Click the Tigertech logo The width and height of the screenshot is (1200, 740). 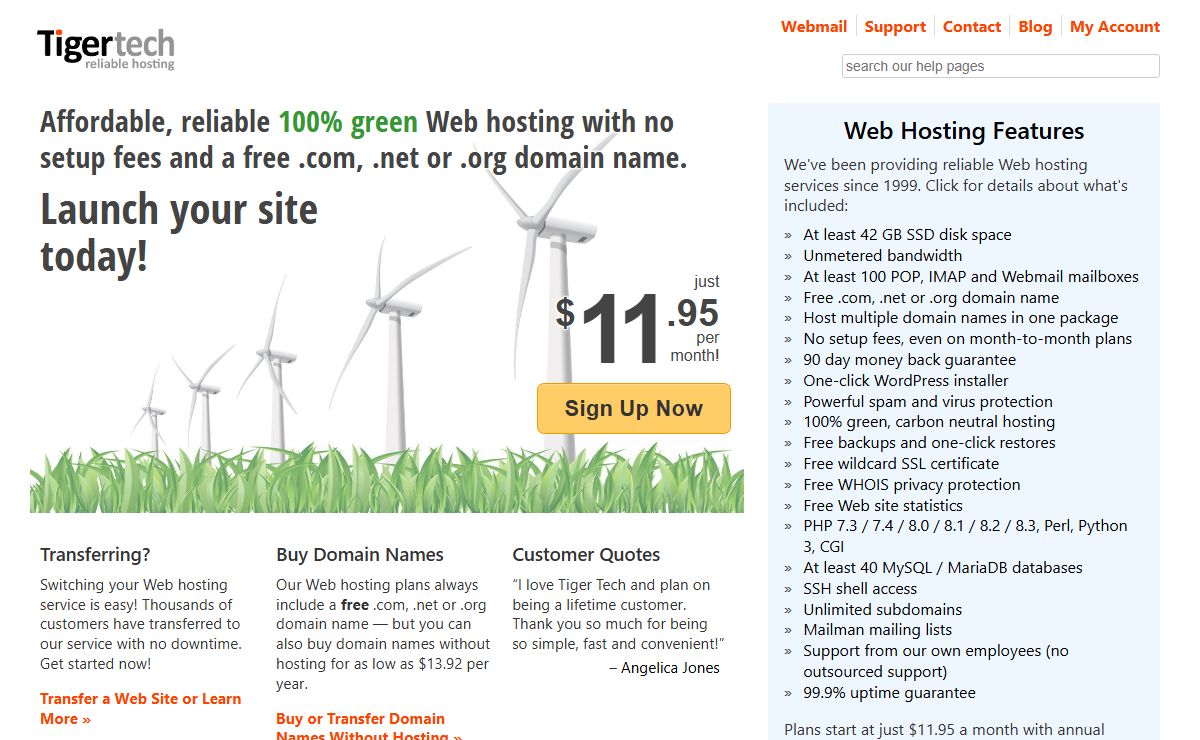point(106,49)
